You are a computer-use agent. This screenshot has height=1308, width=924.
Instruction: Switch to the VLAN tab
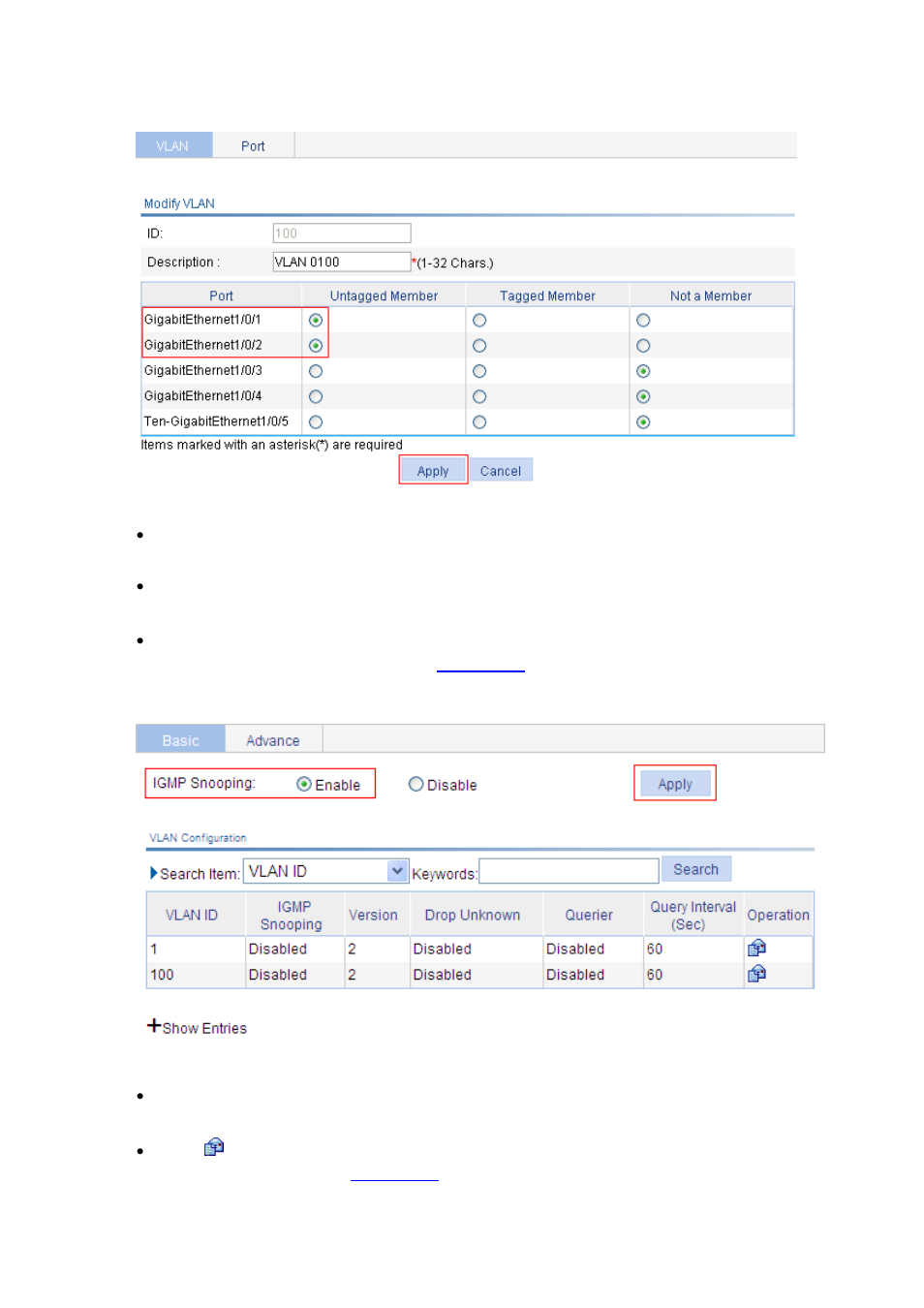tap(173, 145)
